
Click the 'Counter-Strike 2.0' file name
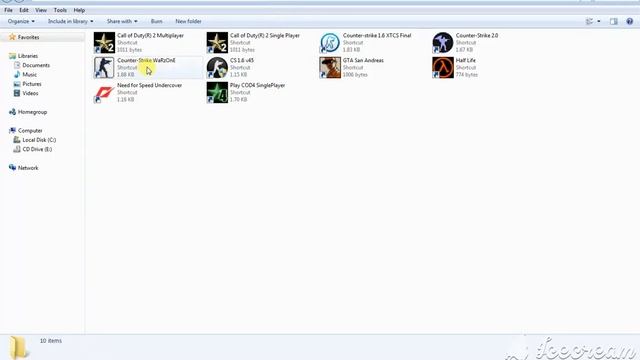click(x=477, y=36)
